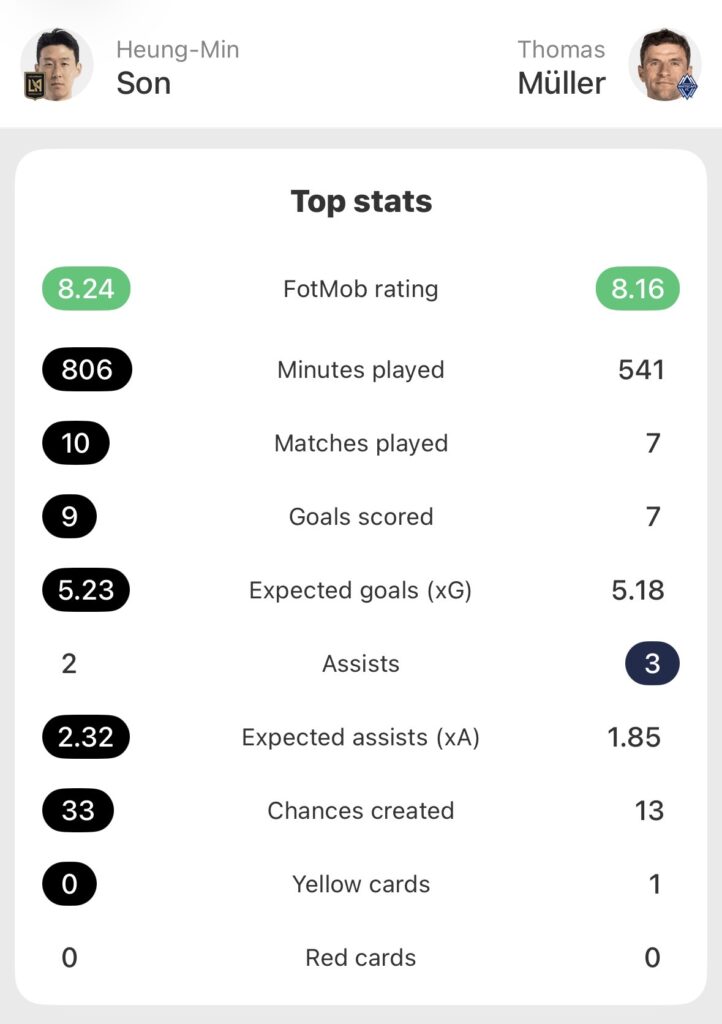Open Thomas Müller's player name link
Screen dimensions: 722x1024
[561, 68]
